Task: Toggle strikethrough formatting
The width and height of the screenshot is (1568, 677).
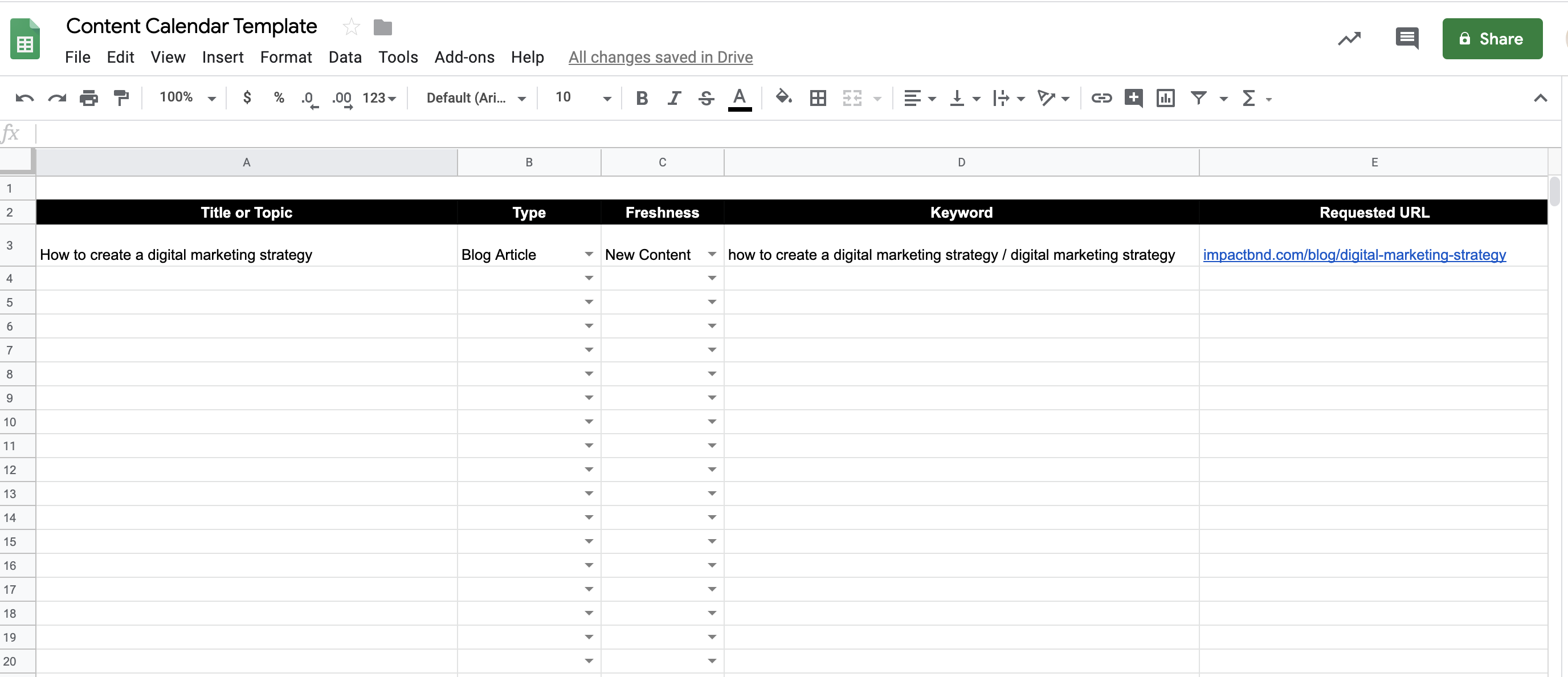Action: (706, 98)
